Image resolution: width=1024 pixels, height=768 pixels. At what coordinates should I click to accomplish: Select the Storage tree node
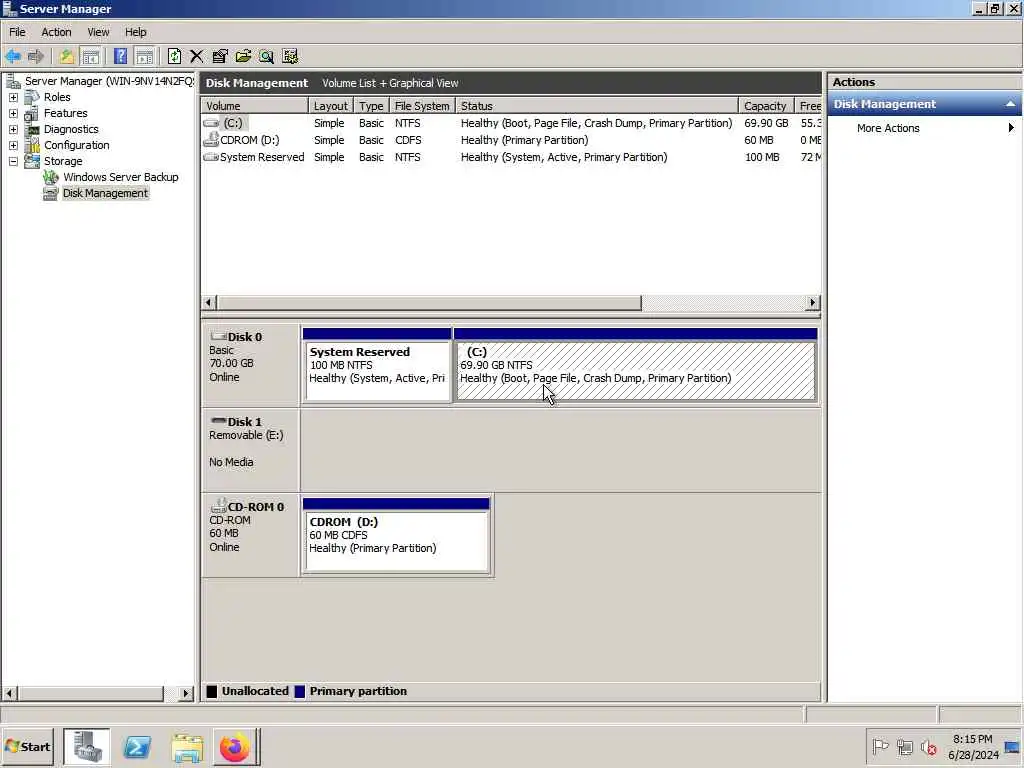pyautogui.click(x=63, y=161)
